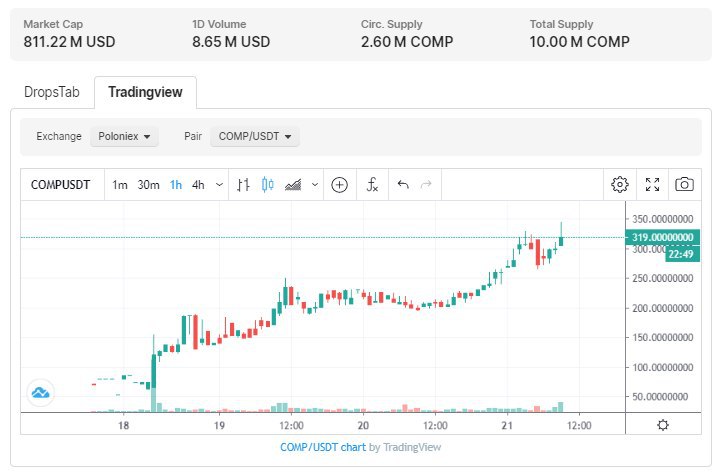Click the Market Cap label
This screenshot has width=725, height=474.
click(x=53, y=24)
